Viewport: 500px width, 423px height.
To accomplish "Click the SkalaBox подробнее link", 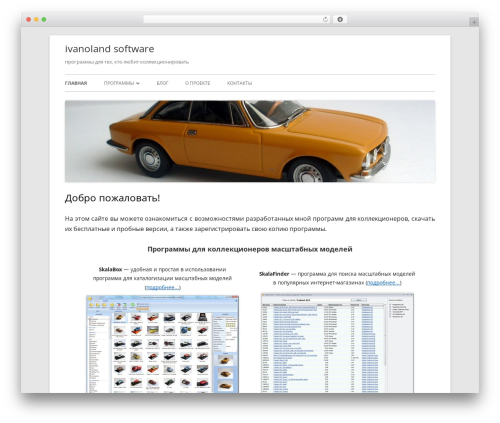I will [x=163, y=287].
